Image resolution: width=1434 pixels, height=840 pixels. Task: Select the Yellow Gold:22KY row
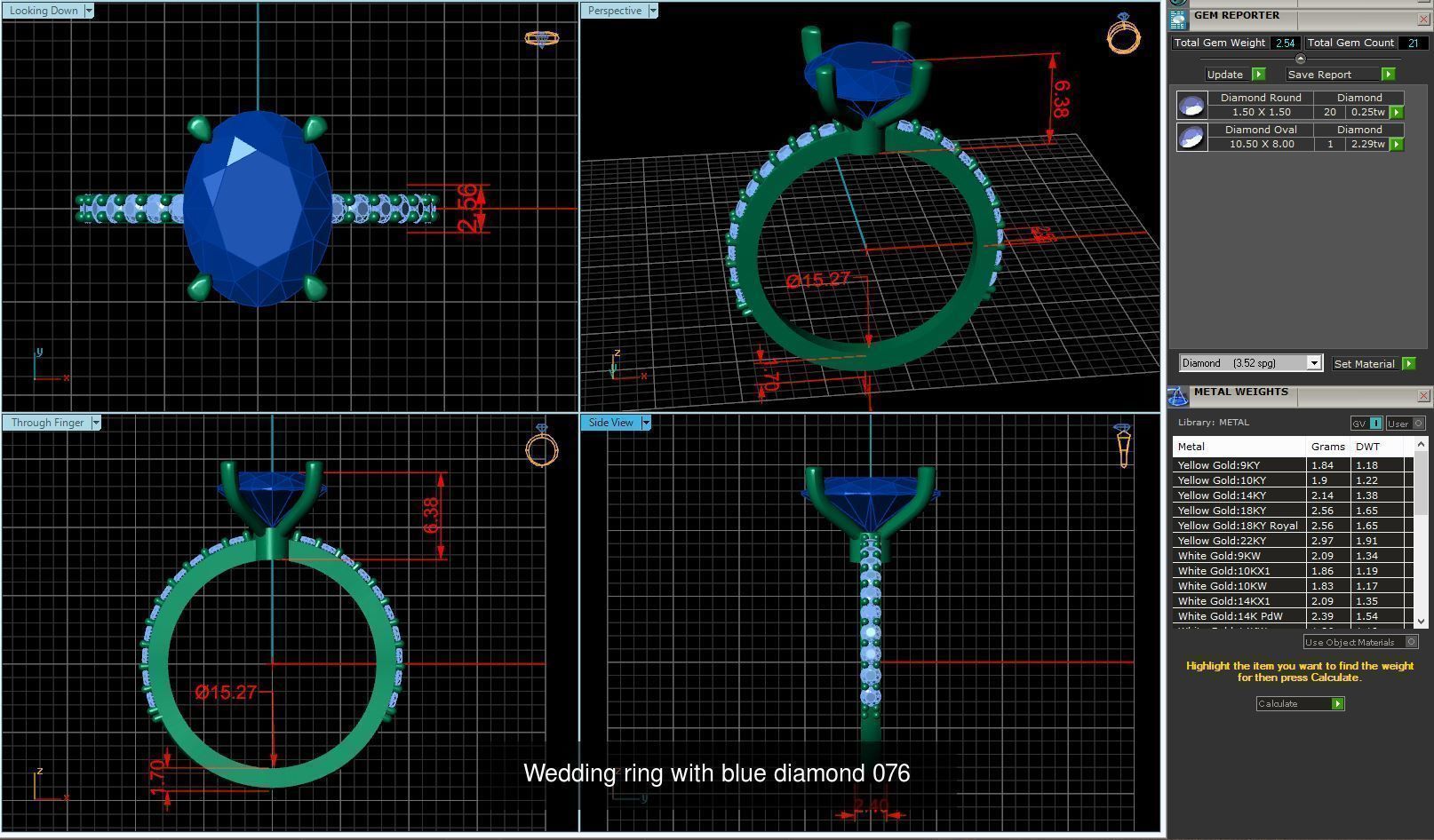1293,541
